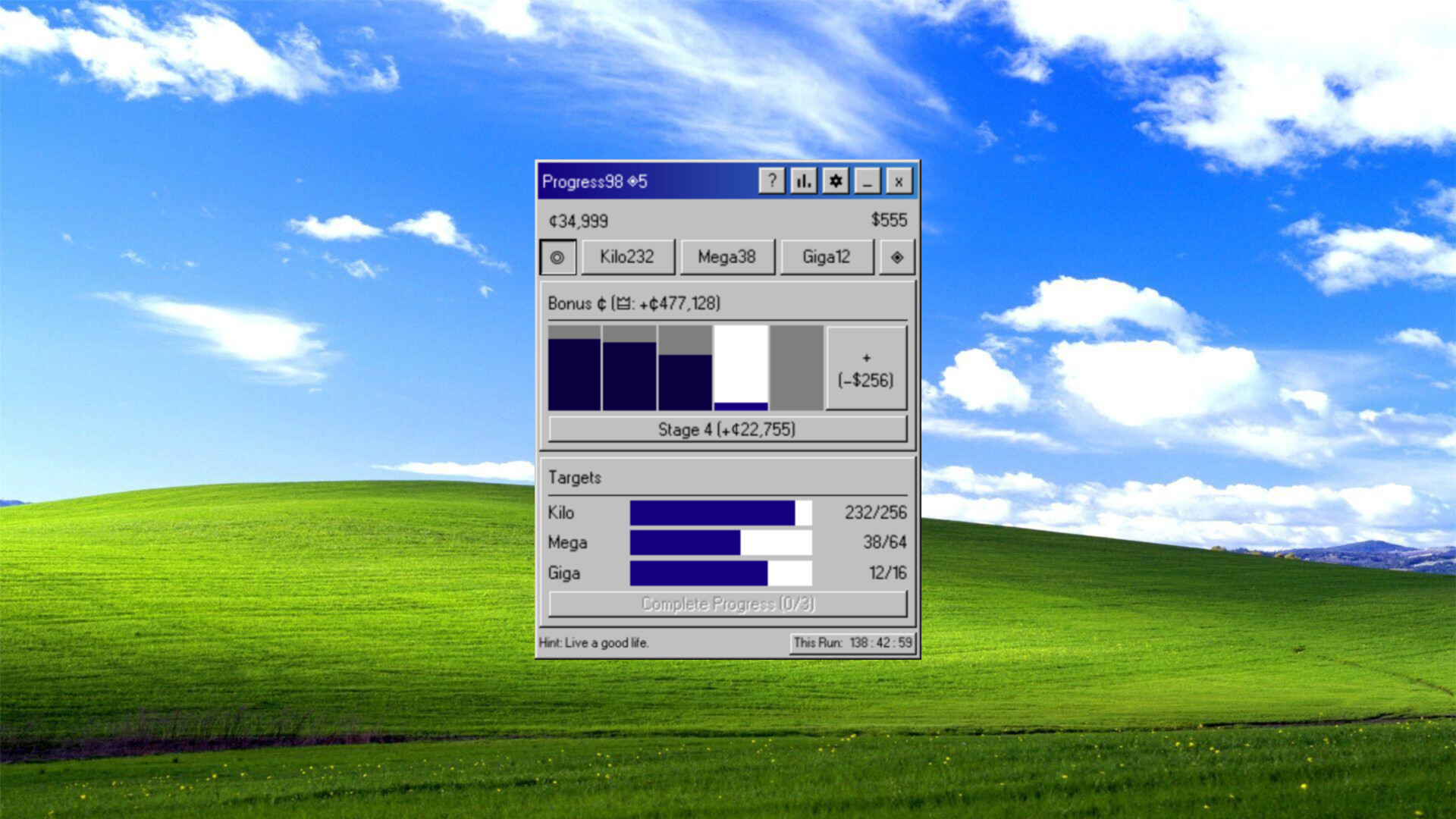Screen dimensions: 1456x819
Task: Click the second bonus progress bar
Action: 629,369
